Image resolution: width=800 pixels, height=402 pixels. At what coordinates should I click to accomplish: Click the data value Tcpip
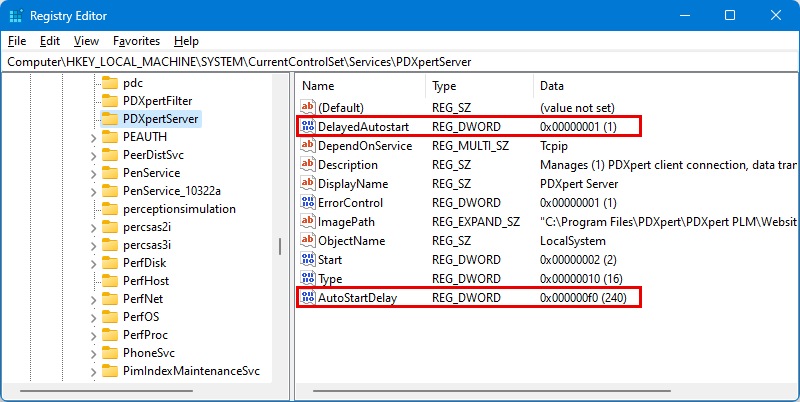[554, 146]
